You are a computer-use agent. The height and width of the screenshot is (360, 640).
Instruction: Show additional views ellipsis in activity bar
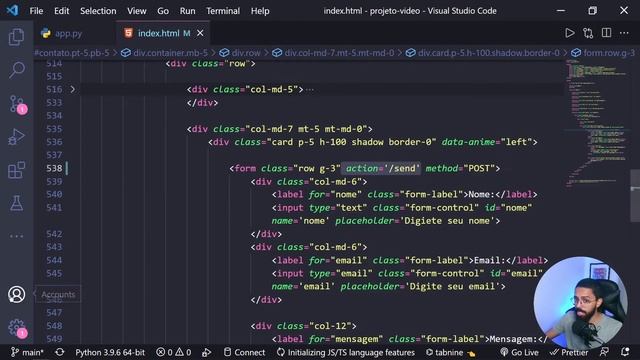16,236
